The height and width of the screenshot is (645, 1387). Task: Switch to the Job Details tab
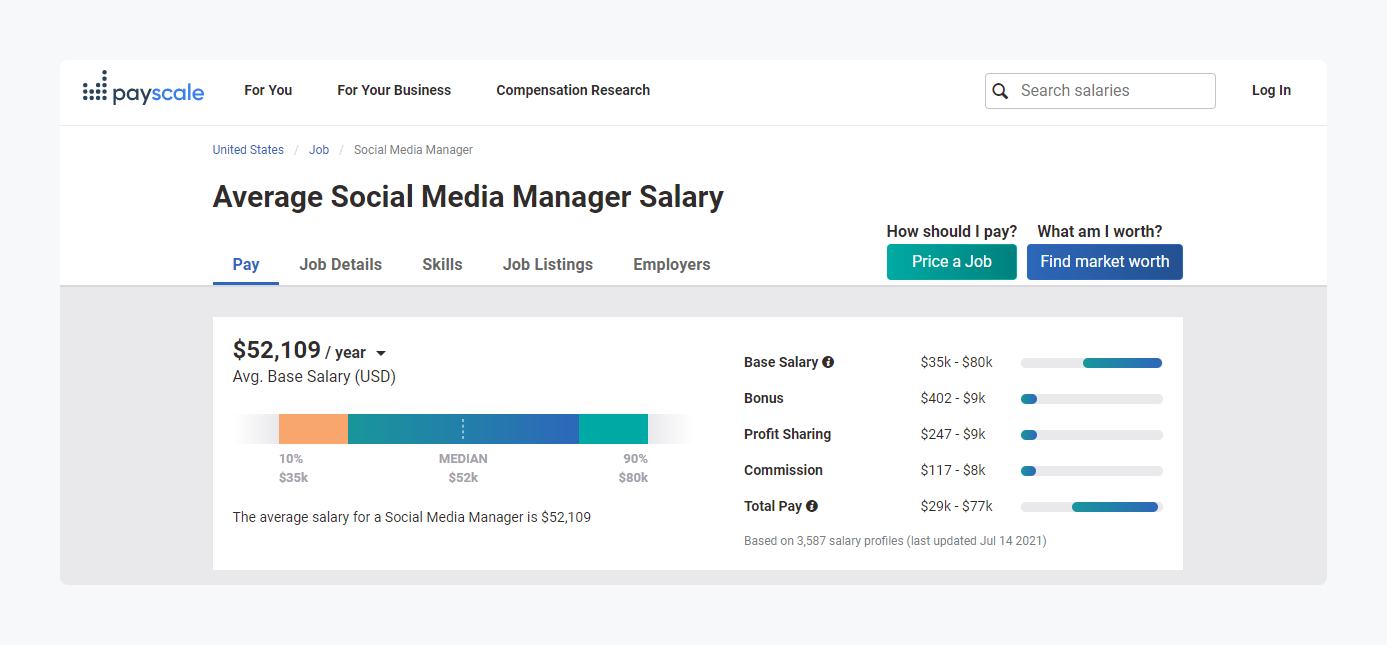pyautogui.click(x=340, y=264)
